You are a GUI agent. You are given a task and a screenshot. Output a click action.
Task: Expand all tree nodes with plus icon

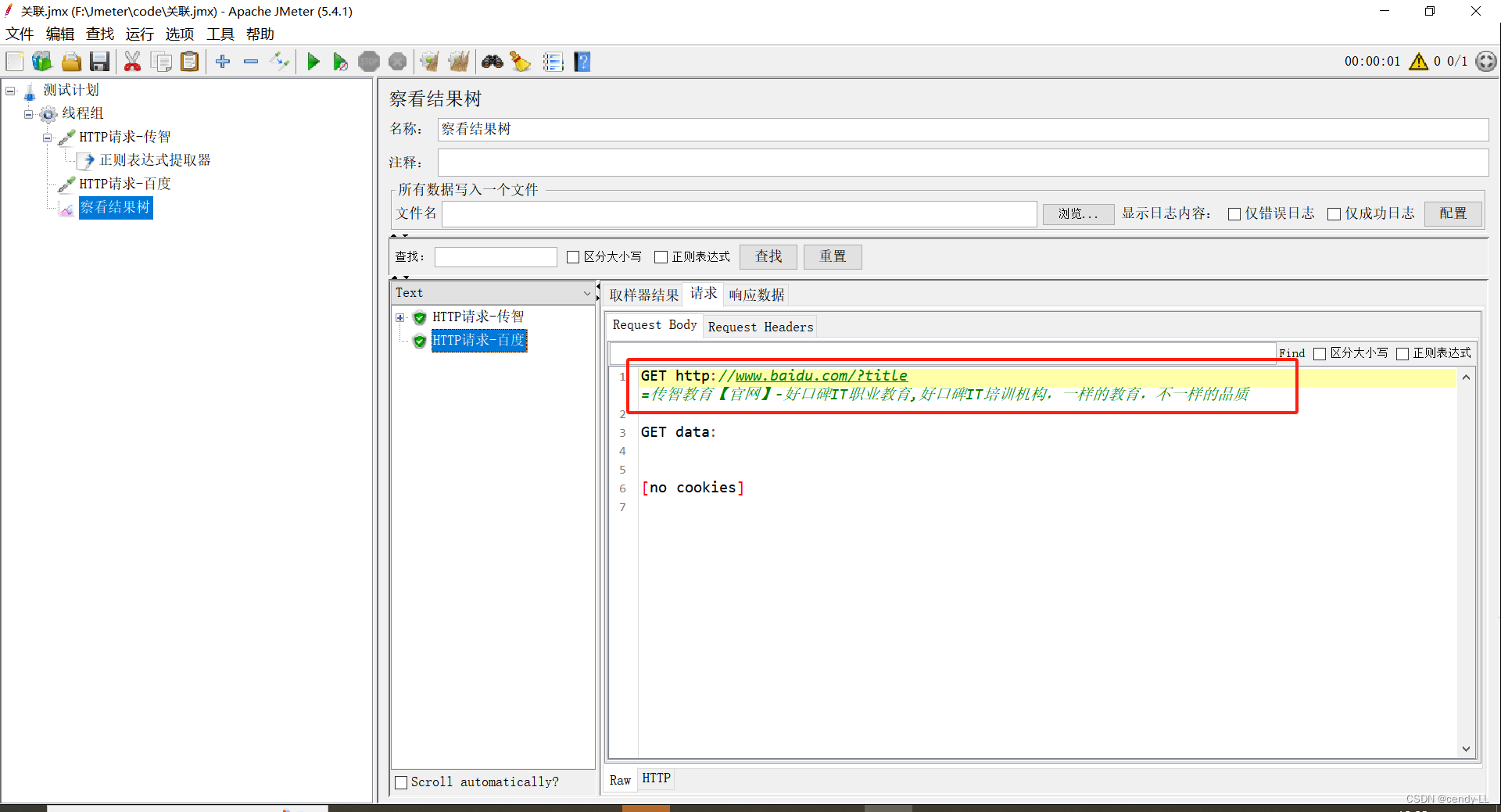point(223,61)
